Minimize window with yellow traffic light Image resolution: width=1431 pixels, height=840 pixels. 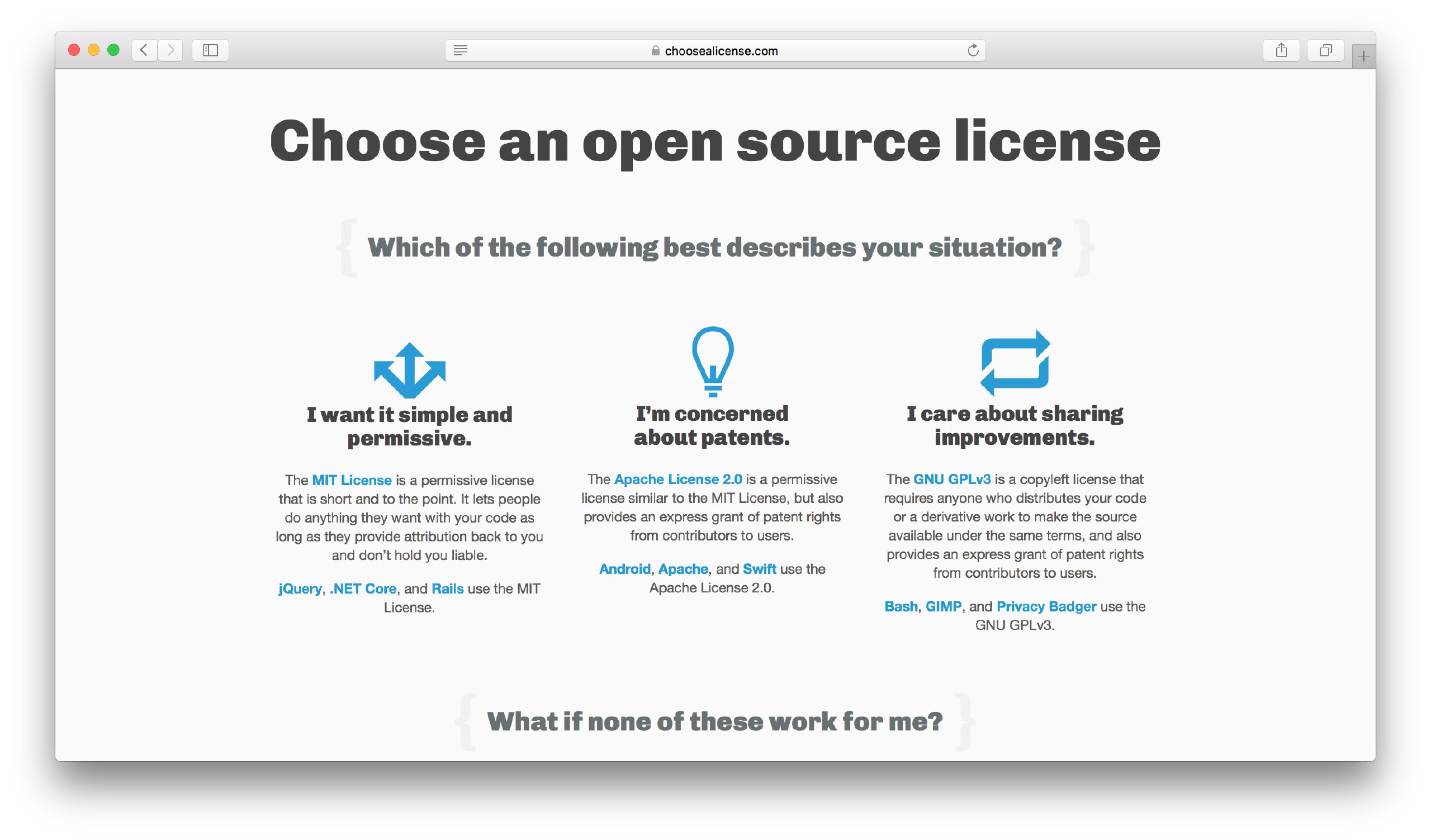click(x=94, y=50)
